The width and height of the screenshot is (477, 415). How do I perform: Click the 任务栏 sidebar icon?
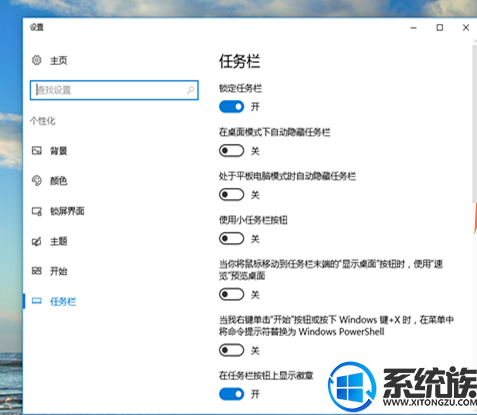(37, 301)
